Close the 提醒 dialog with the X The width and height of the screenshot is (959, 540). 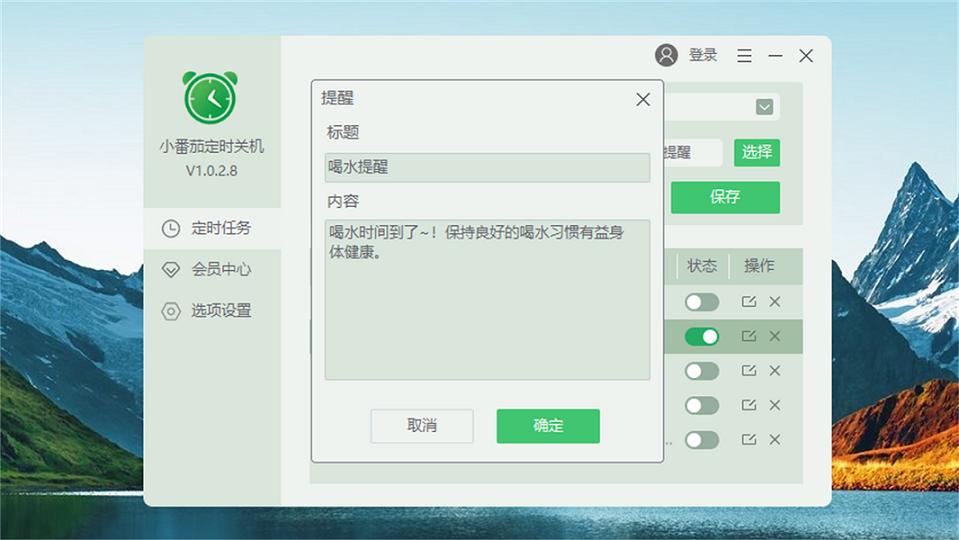pyautogui.click(x=643, y=99)
